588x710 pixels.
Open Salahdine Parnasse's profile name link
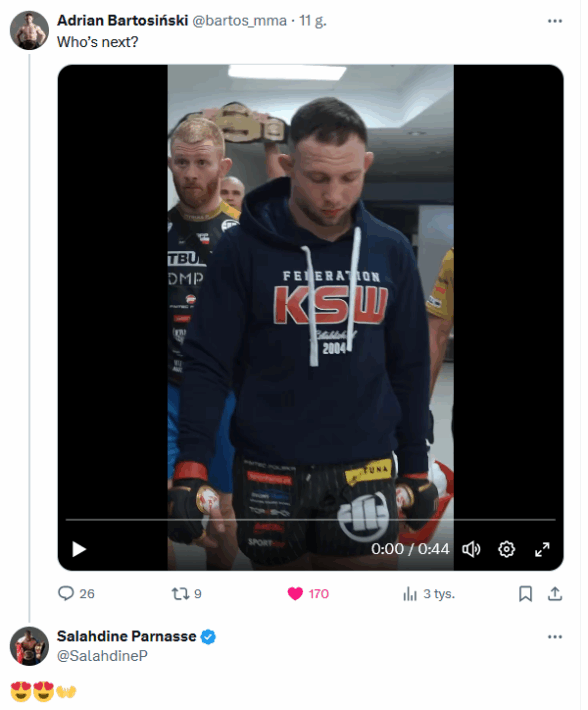[x=126, y=636]
